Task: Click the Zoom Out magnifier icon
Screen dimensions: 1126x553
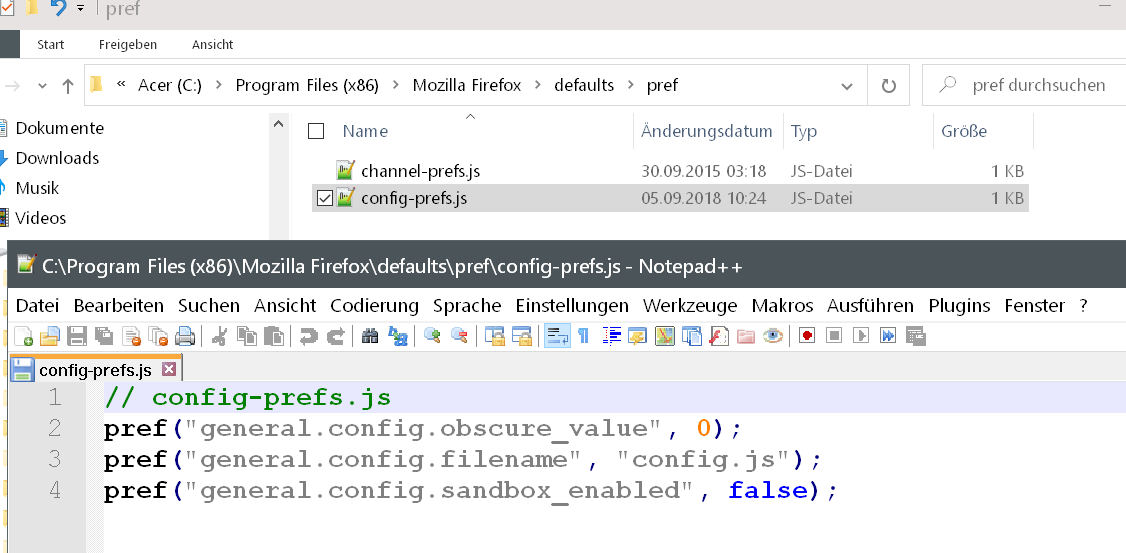Action: pos(460,335)
